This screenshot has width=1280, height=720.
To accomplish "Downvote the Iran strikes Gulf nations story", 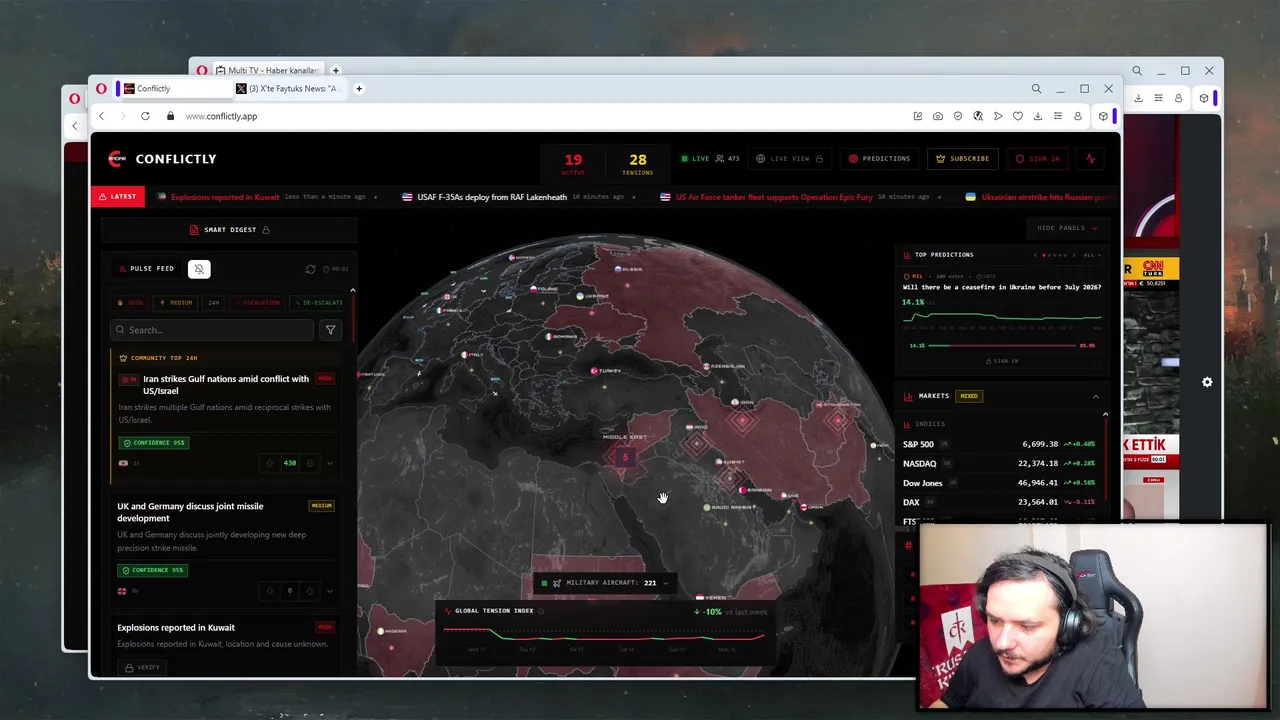I will point(309,463).
